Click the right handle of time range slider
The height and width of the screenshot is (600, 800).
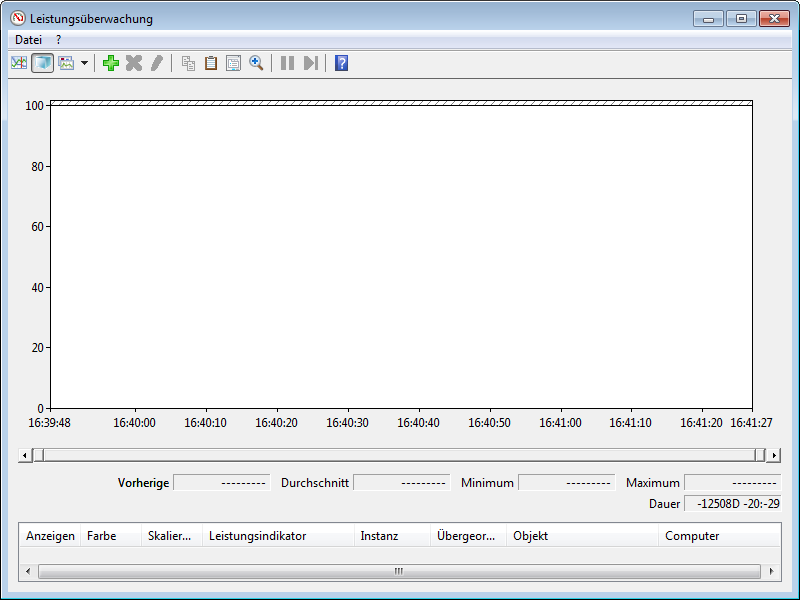(x=760, y=455)
